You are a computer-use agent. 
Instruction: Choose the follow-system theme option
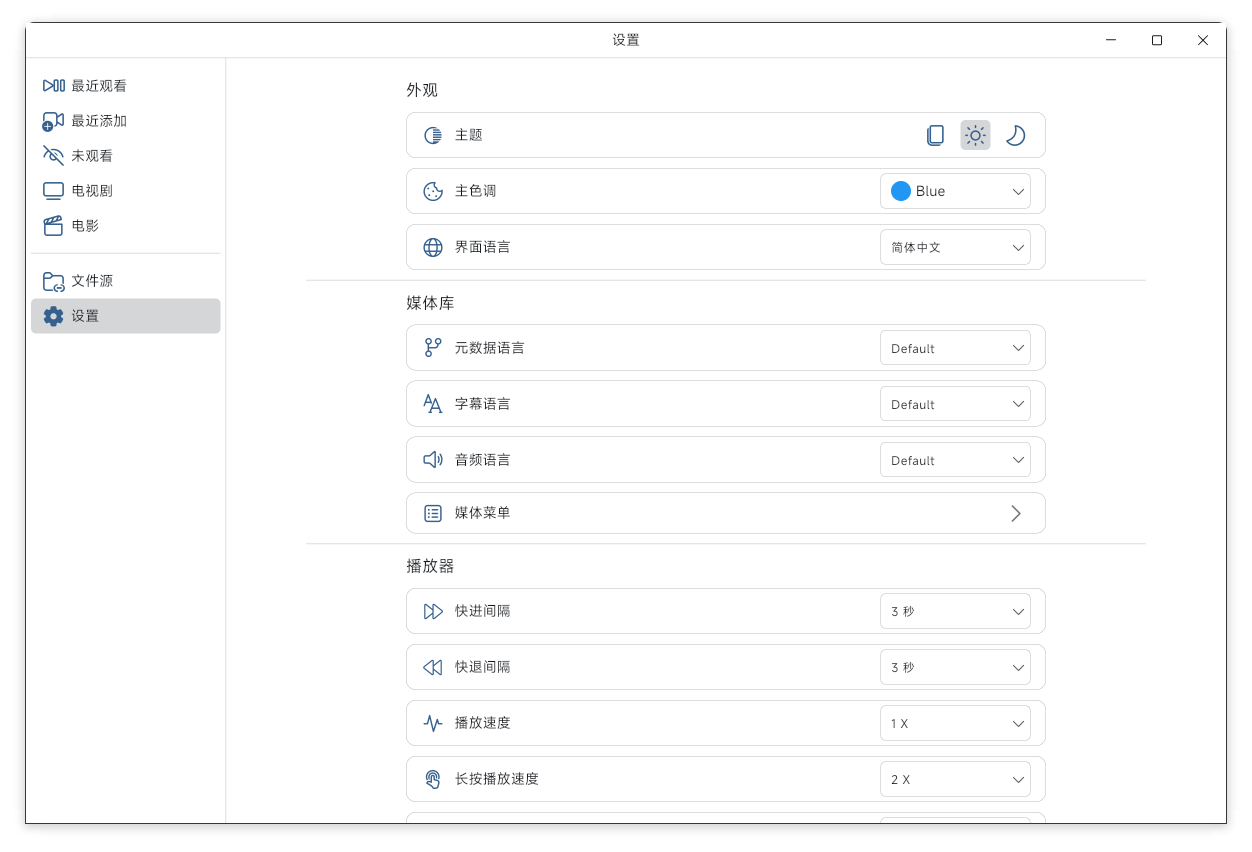point(935,135)
